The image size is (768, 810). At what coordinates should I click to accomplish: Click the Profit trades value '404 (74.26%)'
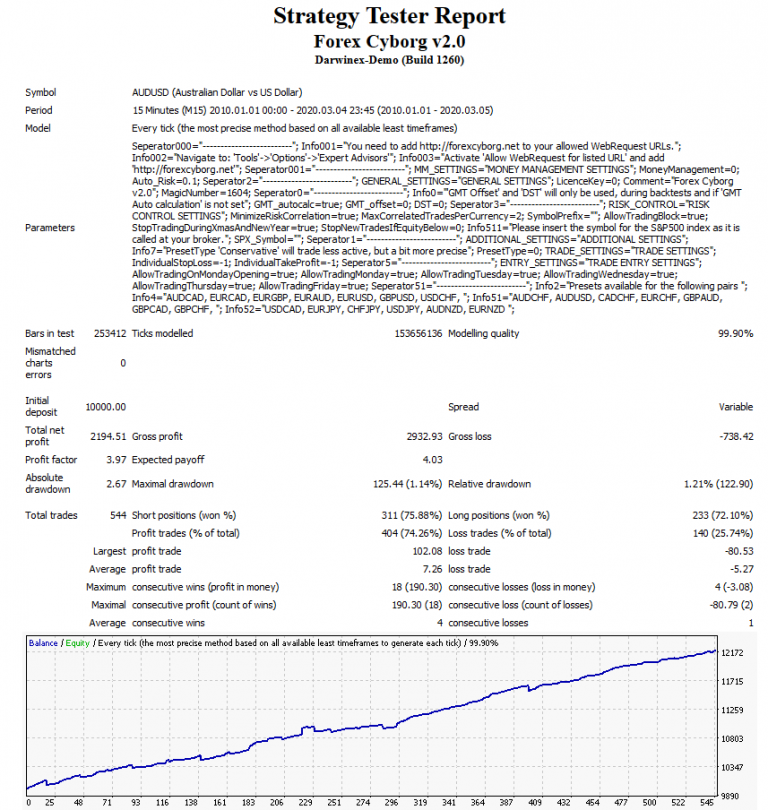(x=412, y=533)
